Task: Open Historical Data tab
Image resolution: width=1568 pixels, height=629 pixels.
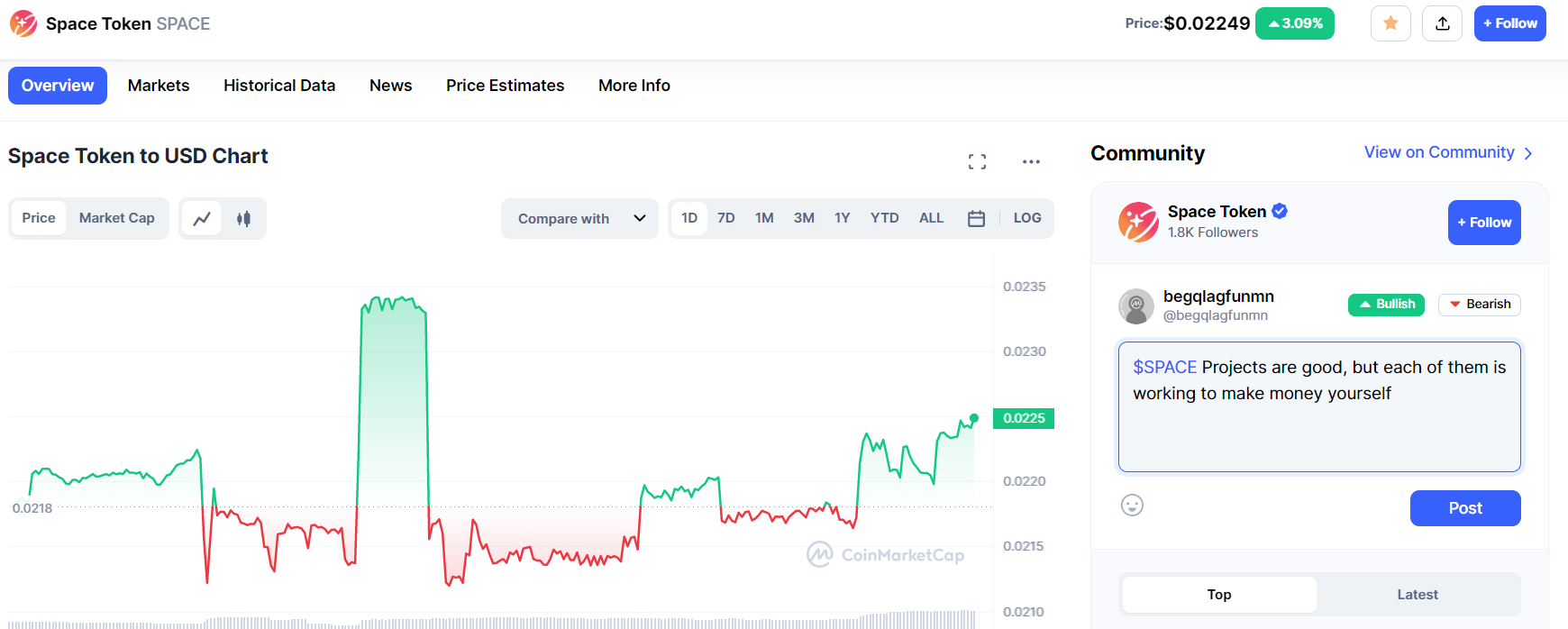Action: [279, 86]
